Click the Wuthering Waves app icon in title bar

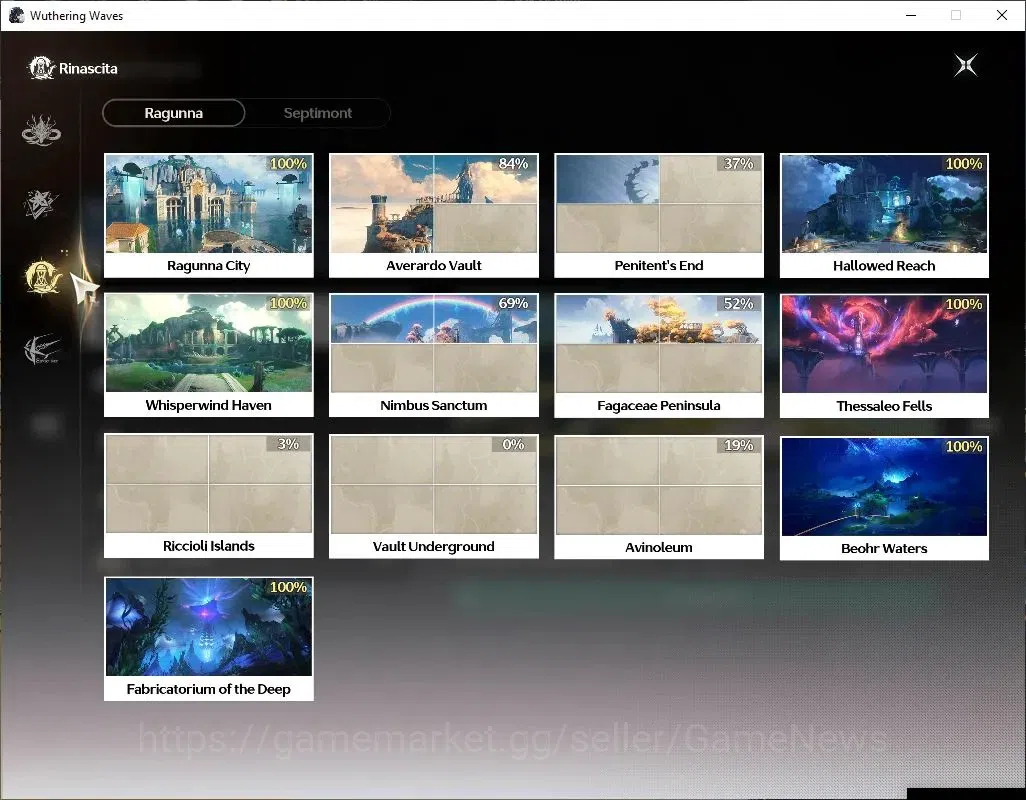(16, 15)
